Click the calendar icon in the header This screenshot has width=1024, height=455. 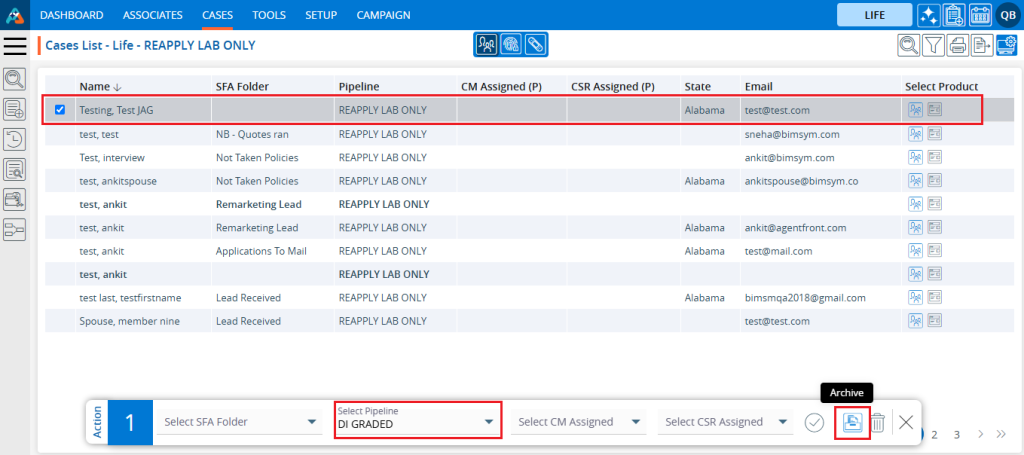[x=980, y=15]
